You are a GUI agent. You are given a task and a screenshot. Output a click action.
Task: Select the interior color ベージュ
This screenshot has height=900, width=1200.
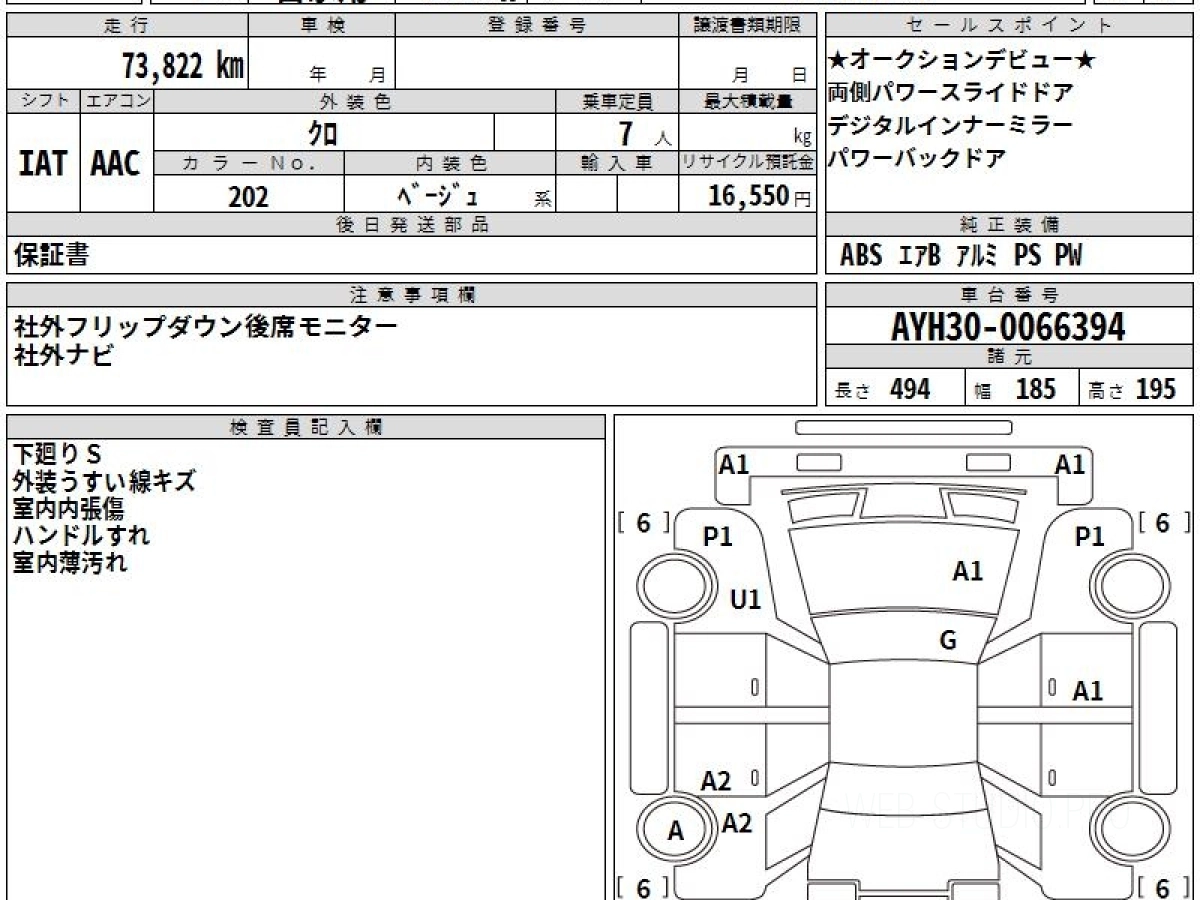[x=437, y=195]
